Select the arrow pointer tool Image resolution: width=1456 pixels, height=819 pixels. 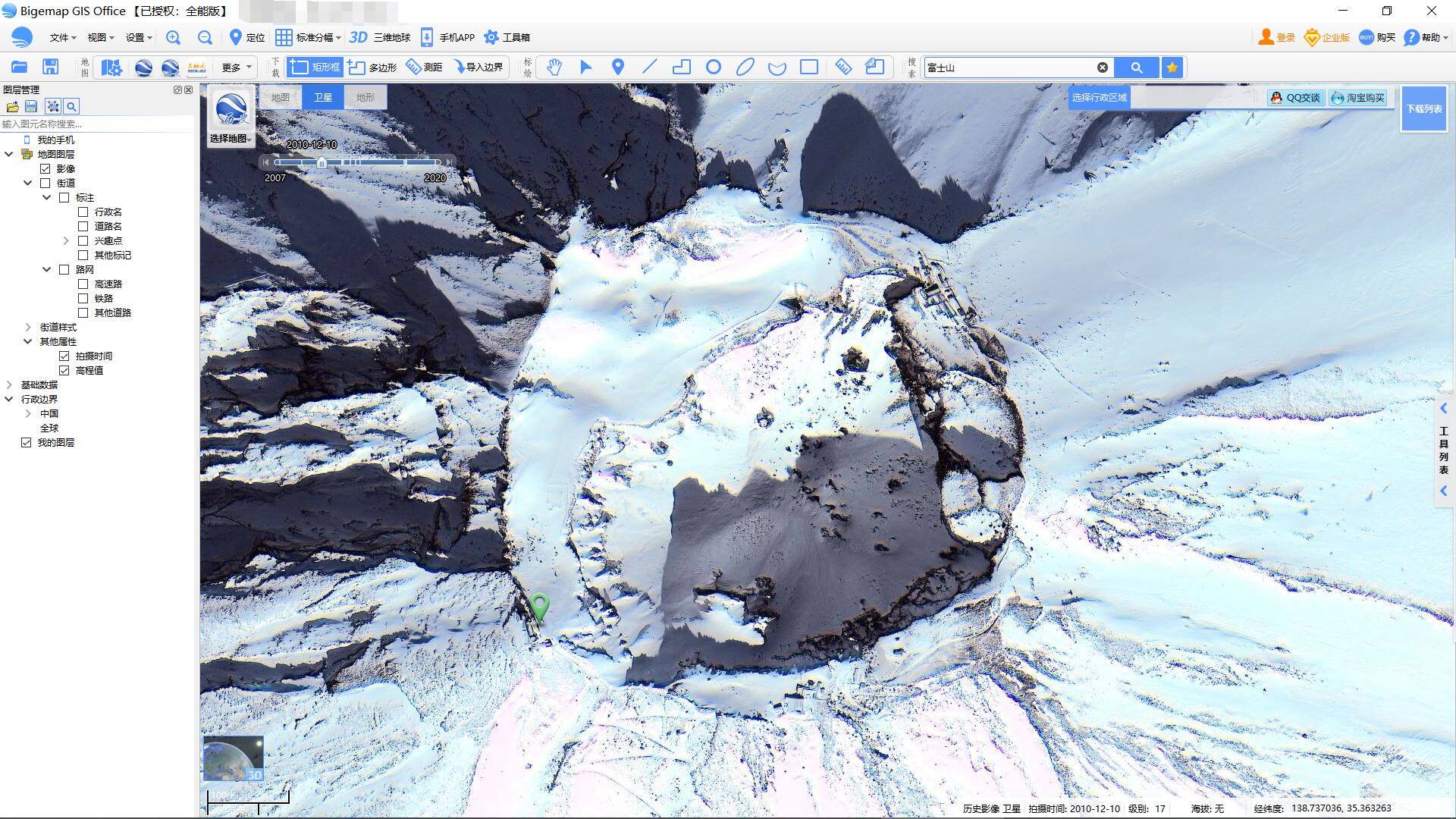point(586,67)
